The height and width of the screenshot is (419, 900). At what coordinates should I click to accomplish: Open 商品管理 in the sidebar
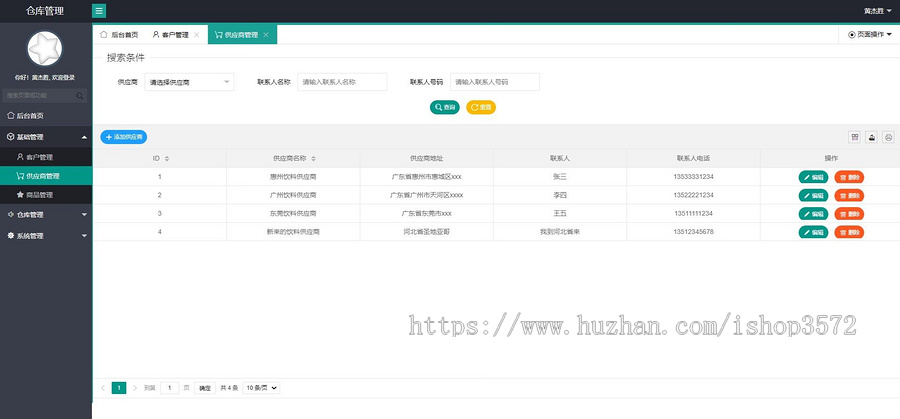[x=46, y=195]
